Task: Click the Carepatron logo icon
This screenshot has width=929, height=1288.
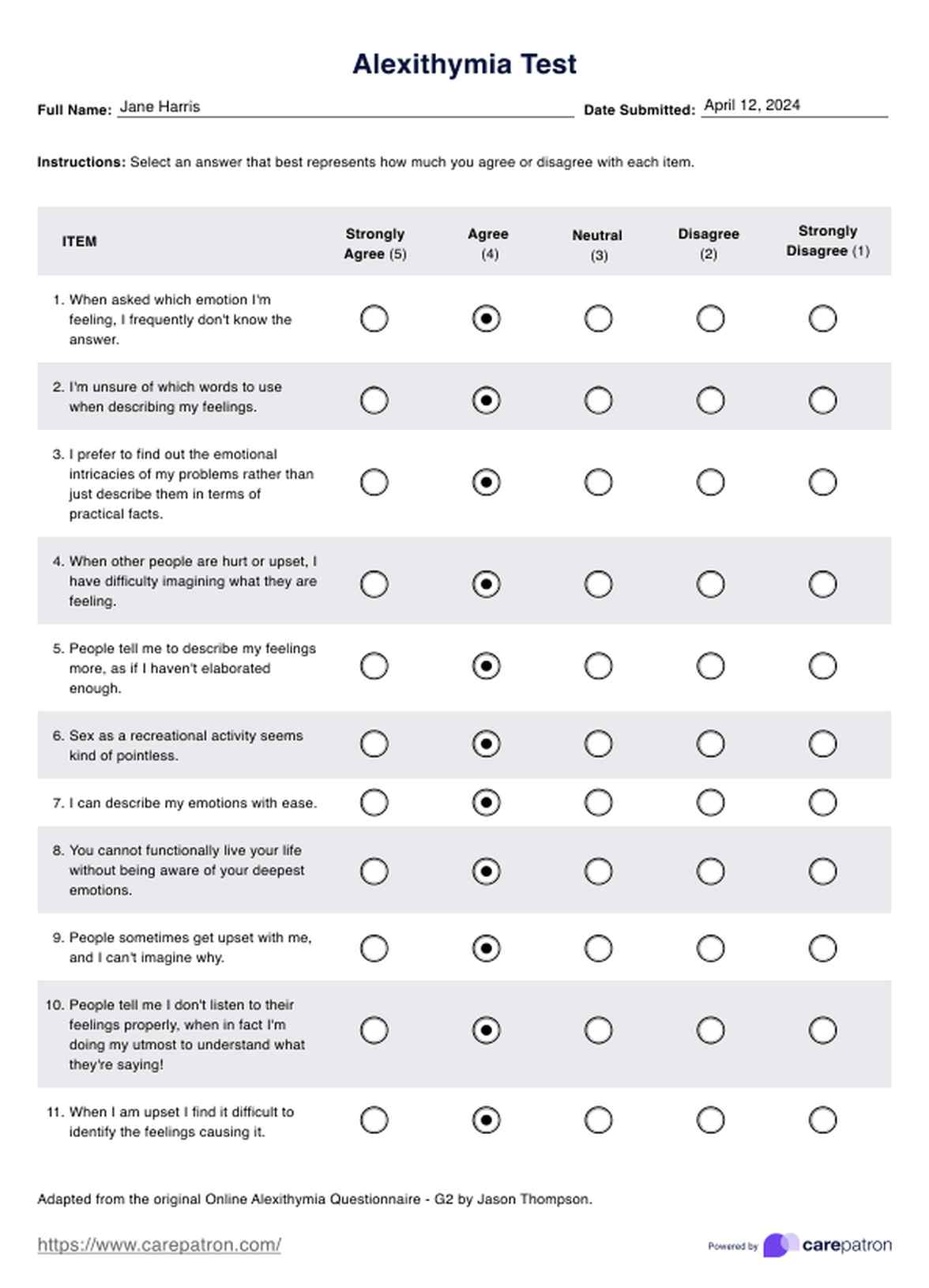Action: click(780, 1245)
